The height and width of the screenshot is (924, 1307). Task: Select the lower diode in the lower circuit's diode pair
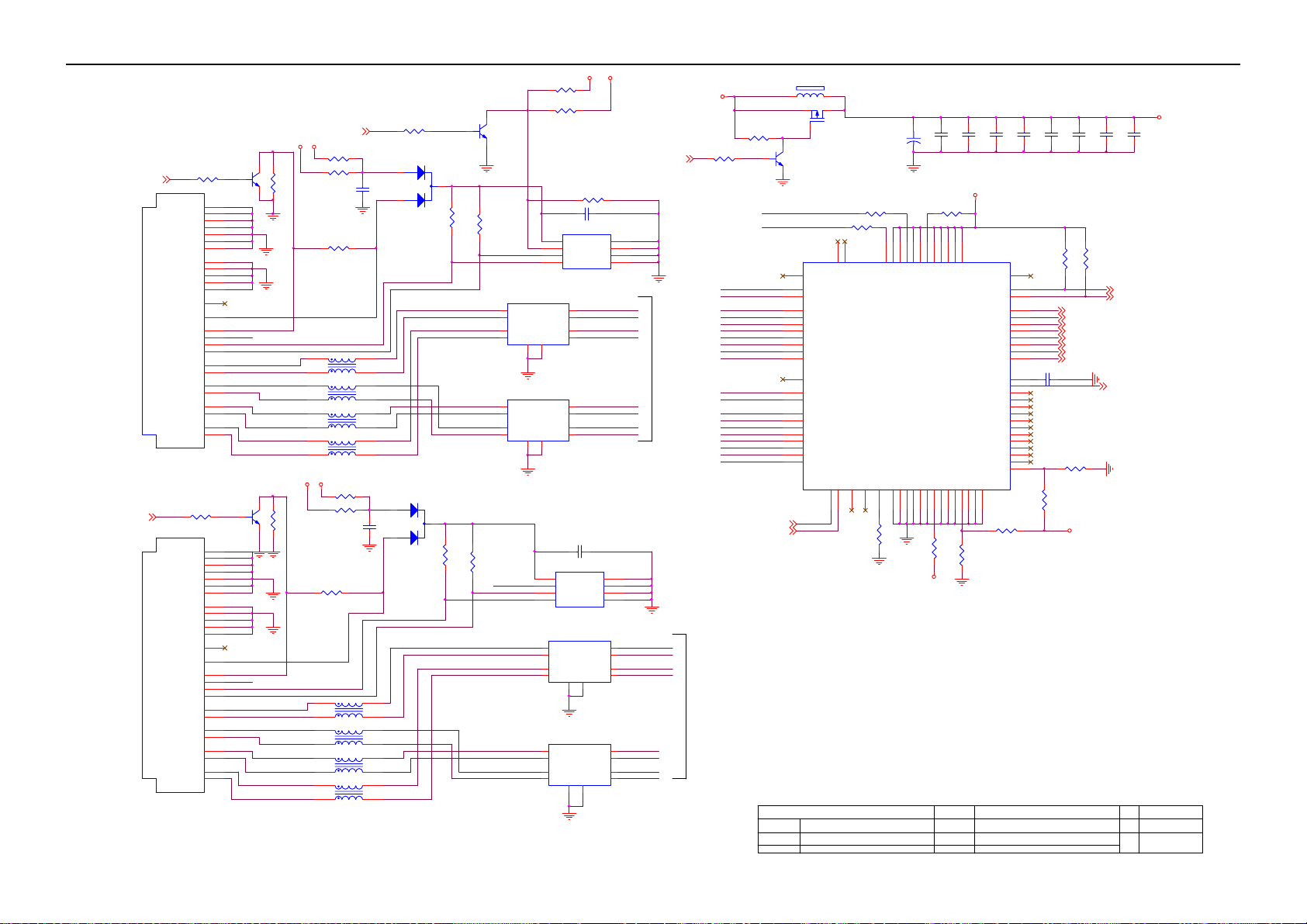pyautogui.click(x=413, y=538)
